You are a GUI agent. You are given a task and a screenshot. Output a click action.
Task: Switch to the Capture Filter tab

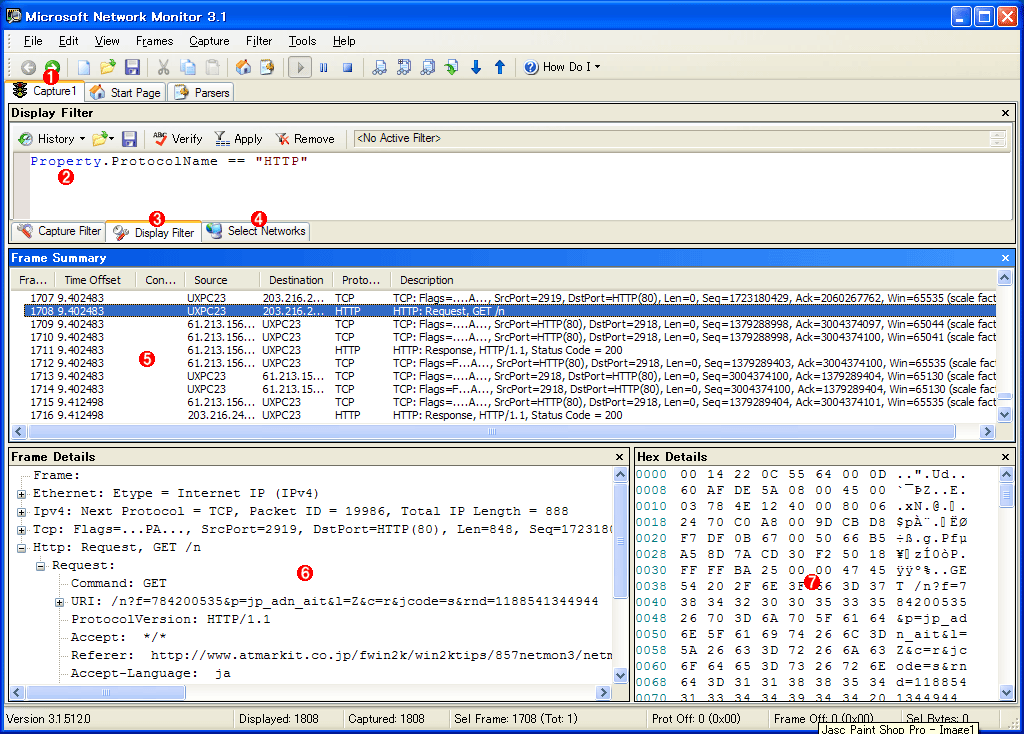point(59,231)
